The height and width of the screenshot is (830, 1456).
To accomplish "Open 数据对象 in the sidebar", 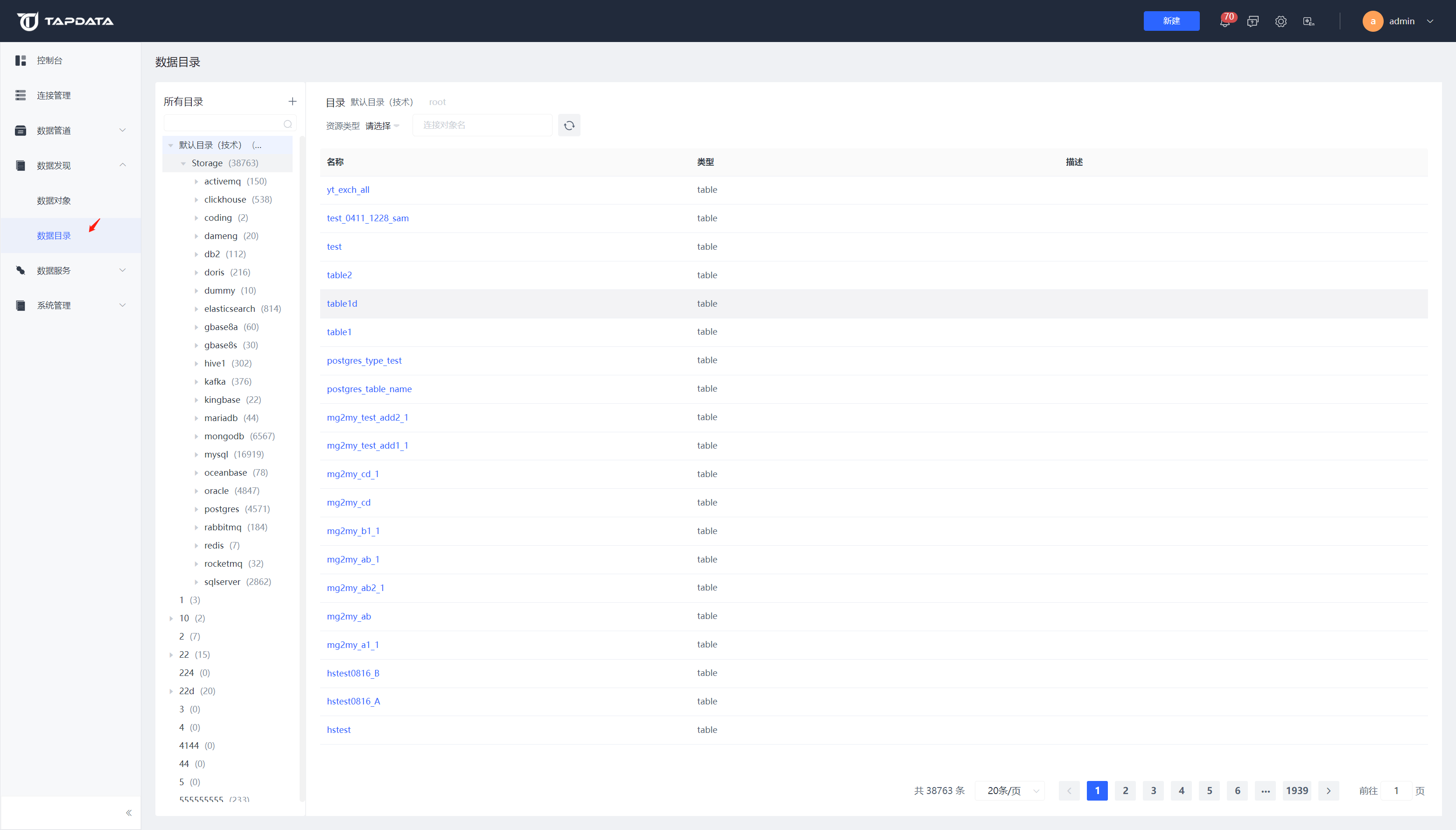I will coord(54,201).
